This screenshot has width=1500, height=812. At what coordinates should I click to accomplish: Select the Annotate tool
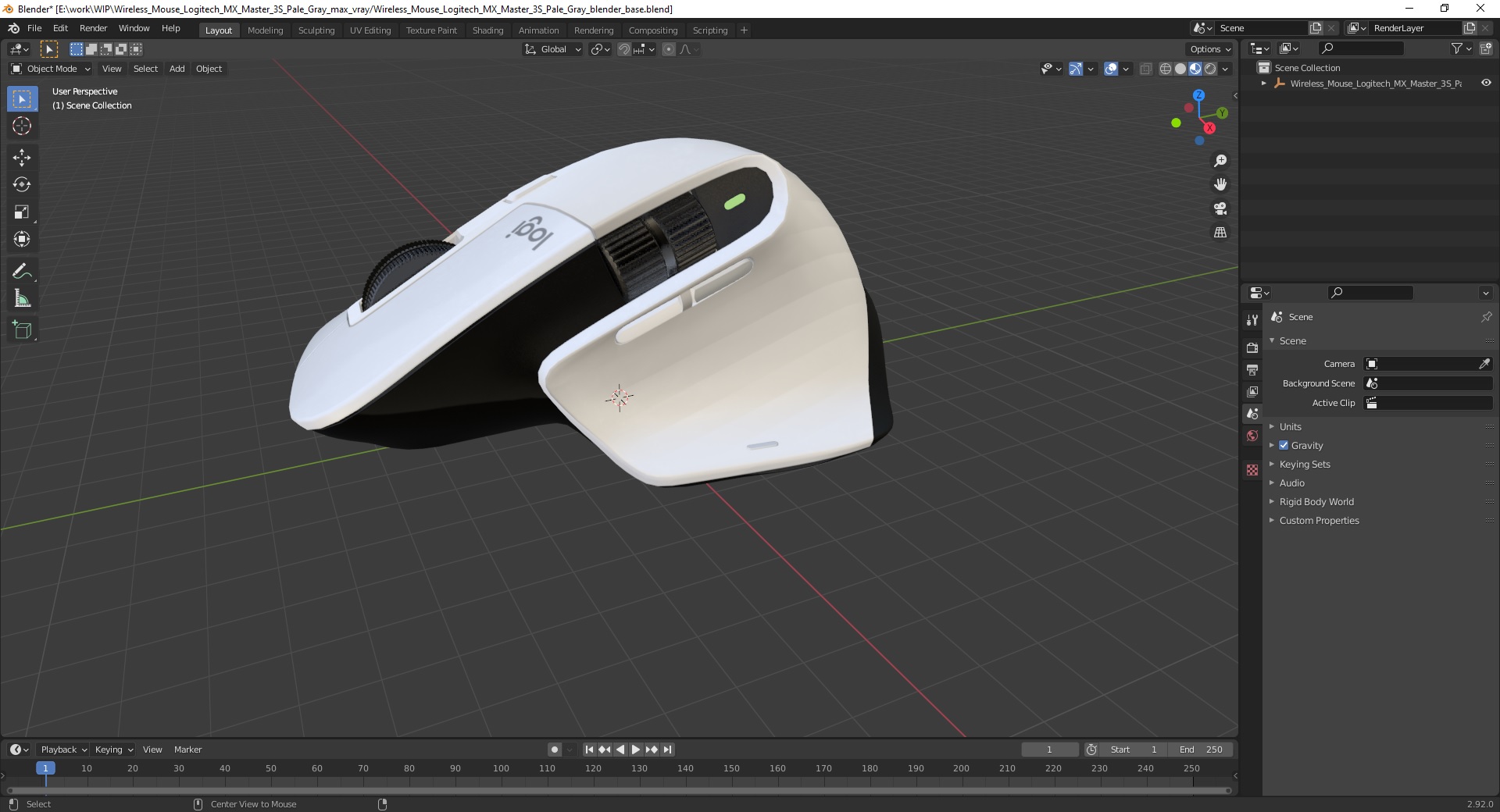point(22,271)
